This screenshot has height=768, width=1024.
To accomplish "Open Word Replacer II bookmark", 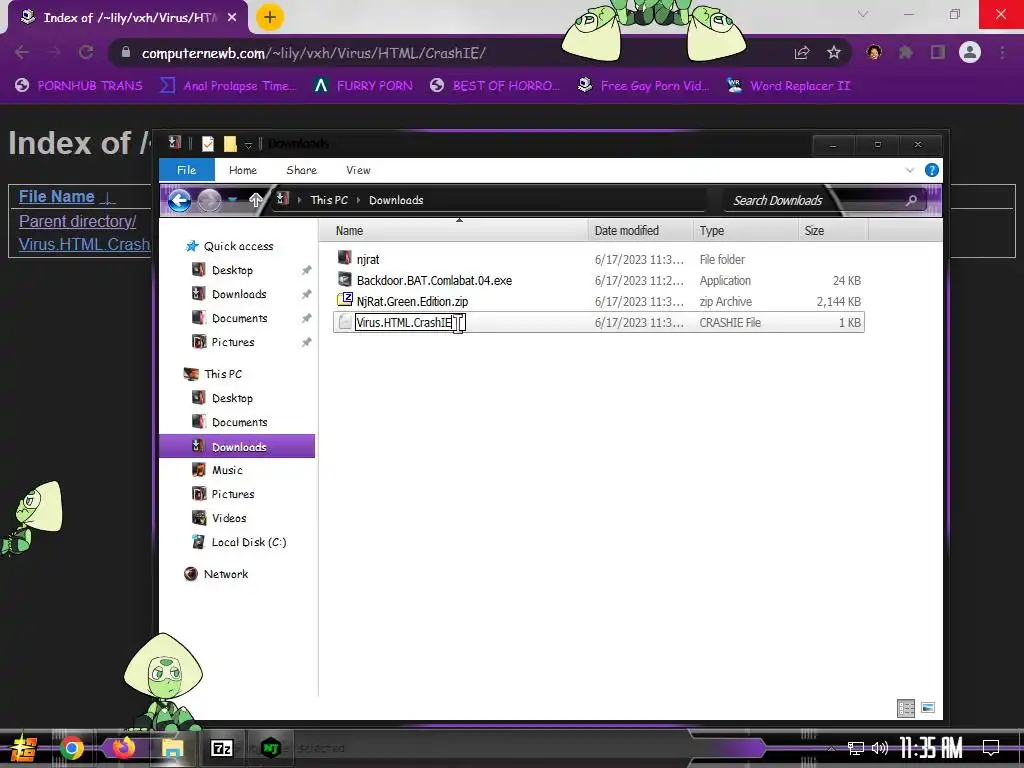I will (789, 86).
